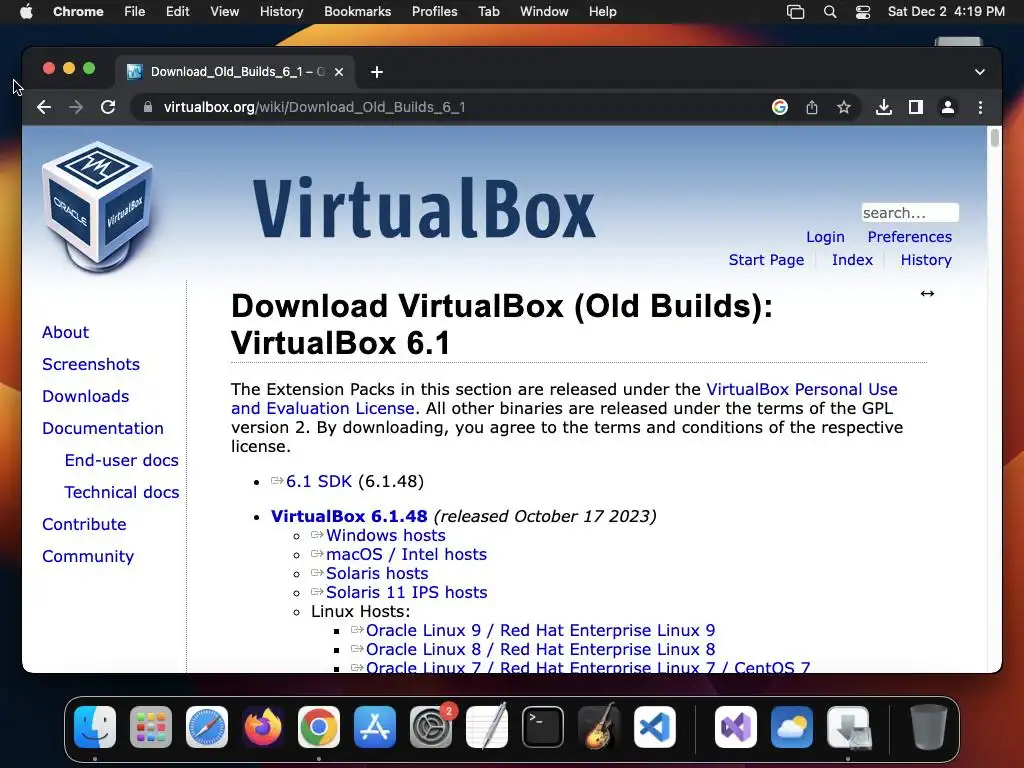Click the Login link
1024x768 pixels.
825,237
